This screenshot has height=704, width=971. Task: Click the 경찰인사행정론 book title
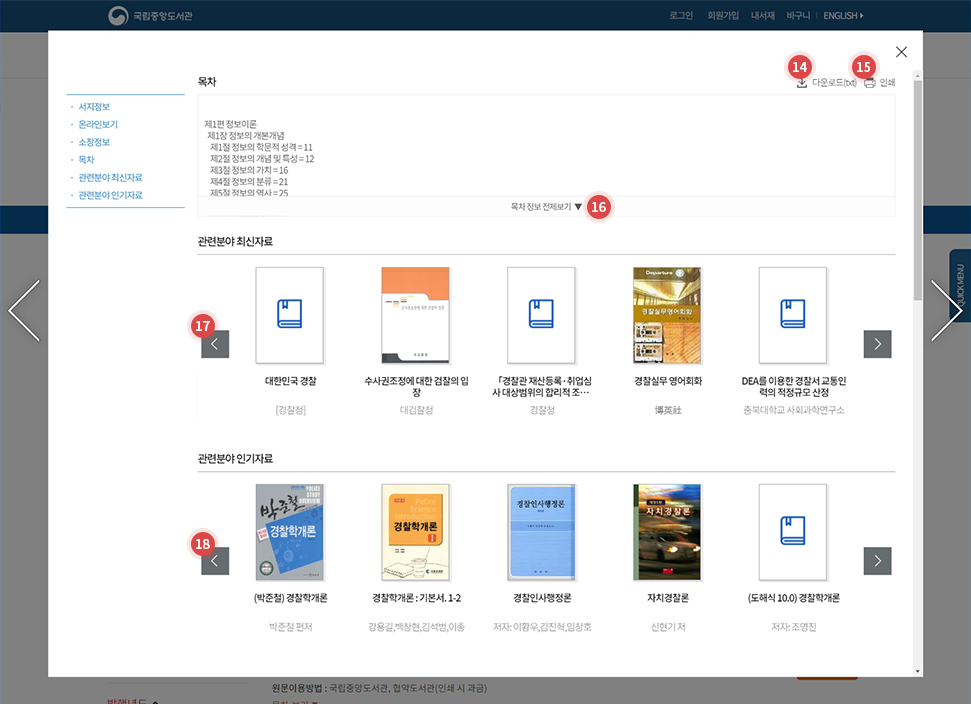tap(541, 598)
